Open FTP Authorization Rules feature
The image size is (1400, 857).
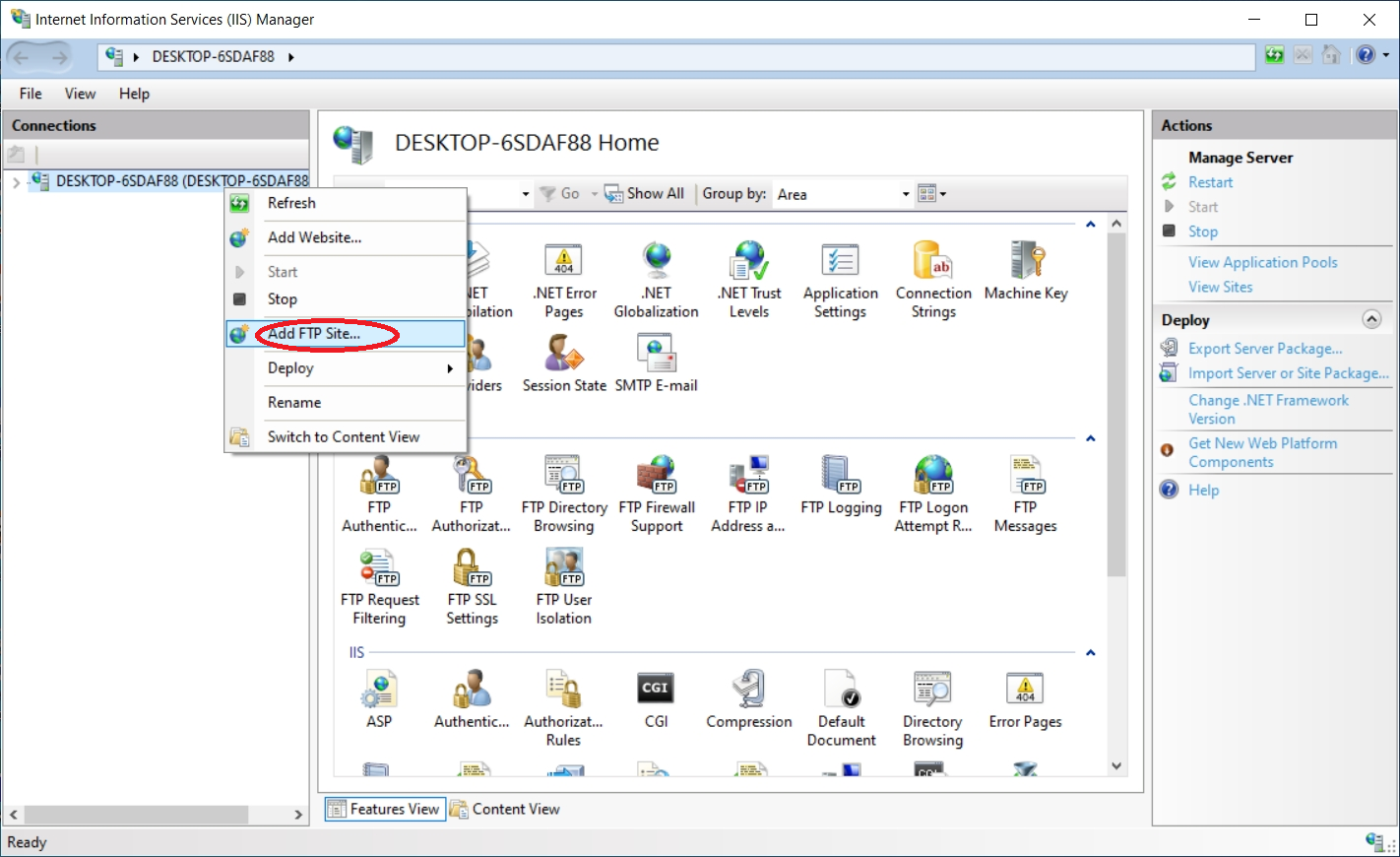472,494
